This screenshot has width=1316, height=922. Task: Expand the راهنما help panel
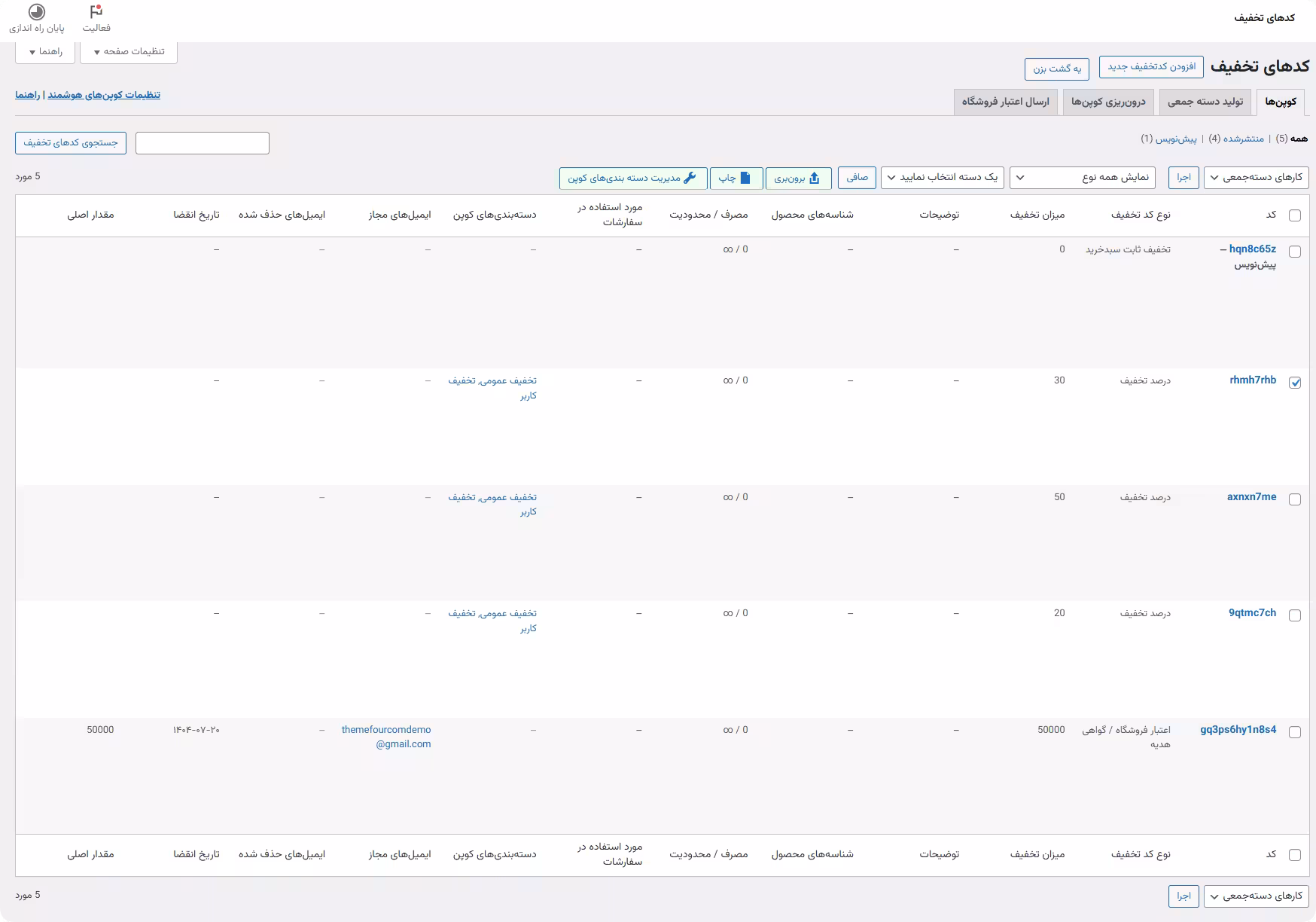click(45, 52)
